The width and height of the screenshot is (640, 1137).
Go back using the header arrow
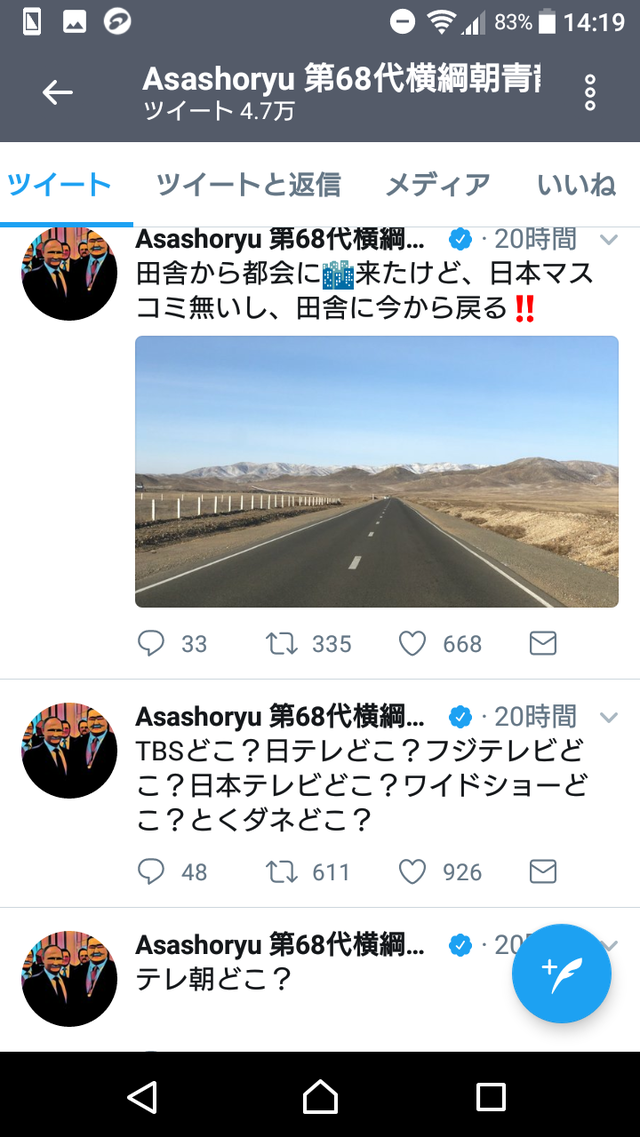(57, 92)
